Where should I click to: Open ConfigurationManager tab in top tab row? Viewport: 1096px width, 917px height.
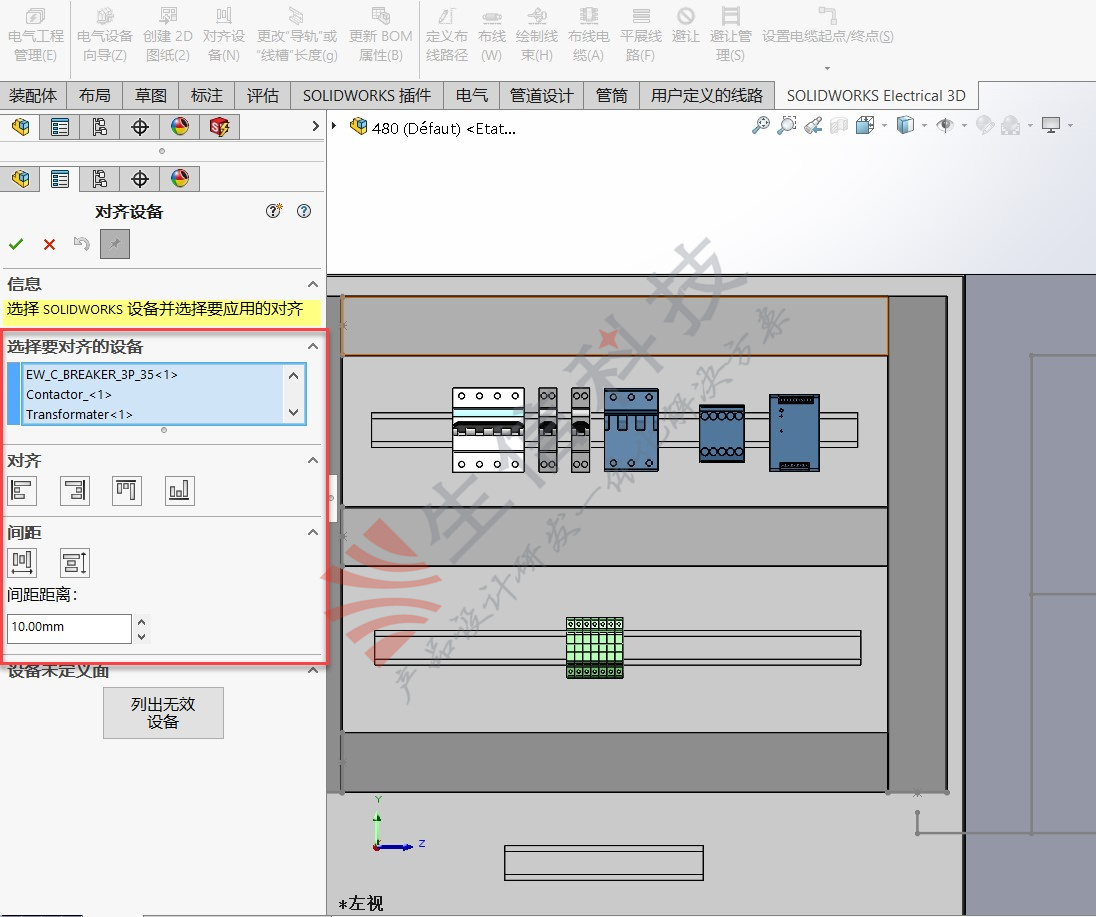click(x=99, y=127)
